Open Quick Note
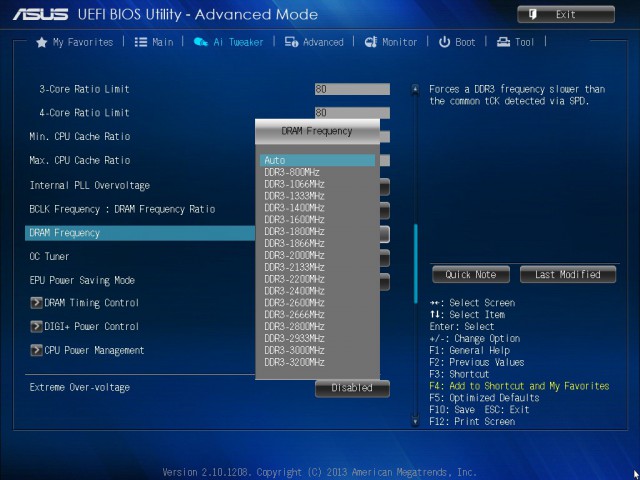The image size is (640, 480). pyautogui.click(x=471, y=274)
